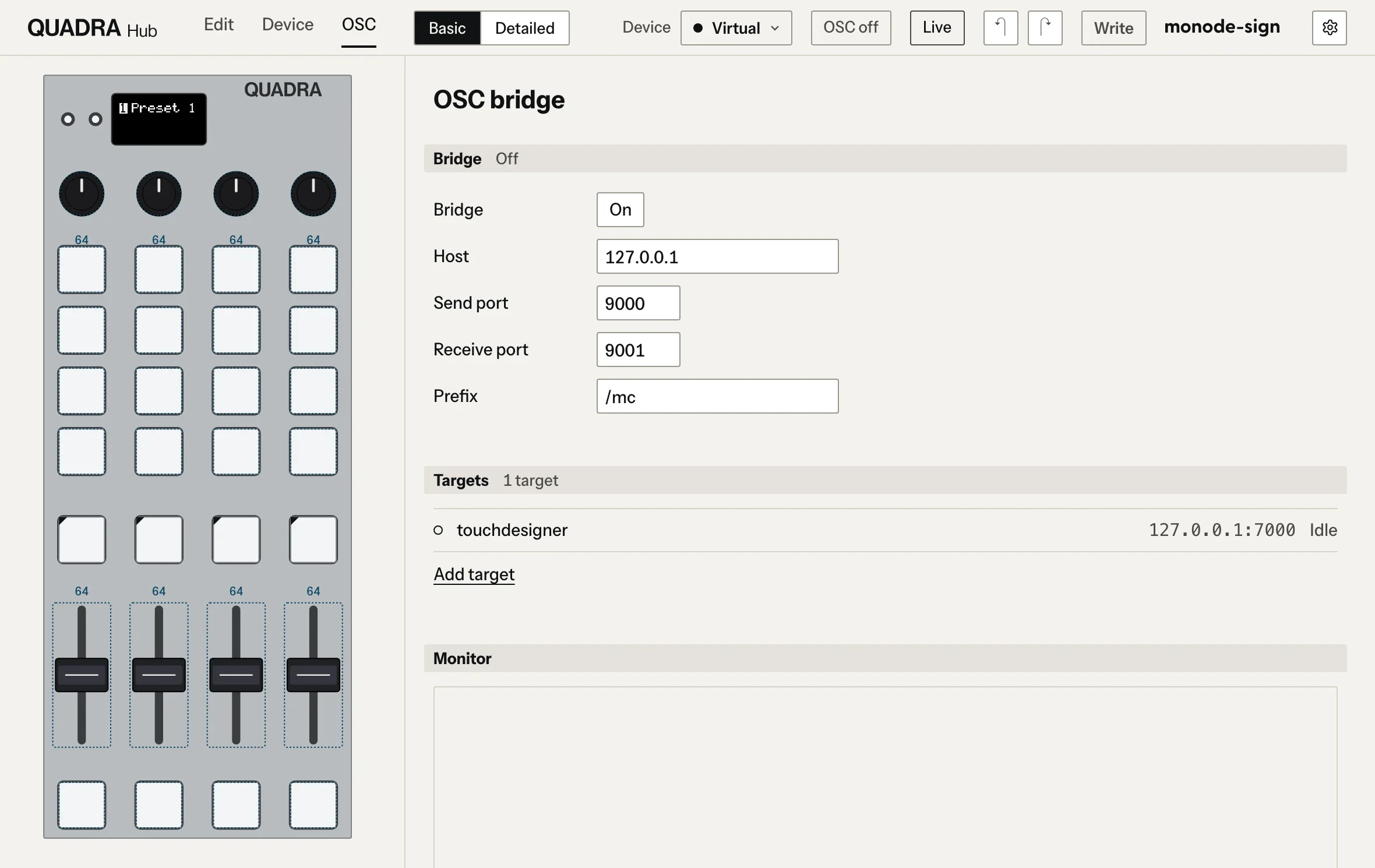Click the undo arrow button

(x=1000, y=28)
